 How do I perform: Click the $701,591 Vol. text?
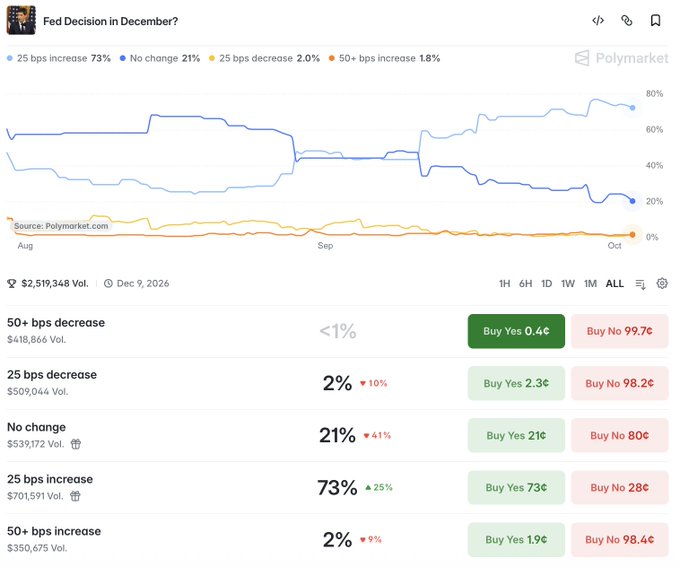pos(35,496)
